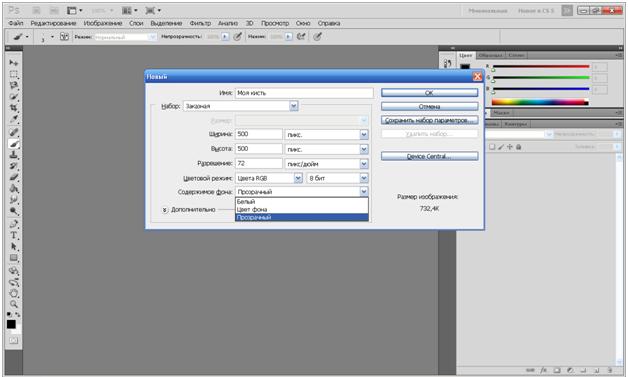Select the Eyedropper tool
Image resolution: width=628 pixels, height=377 pixels.
click(x=14, y=119)
